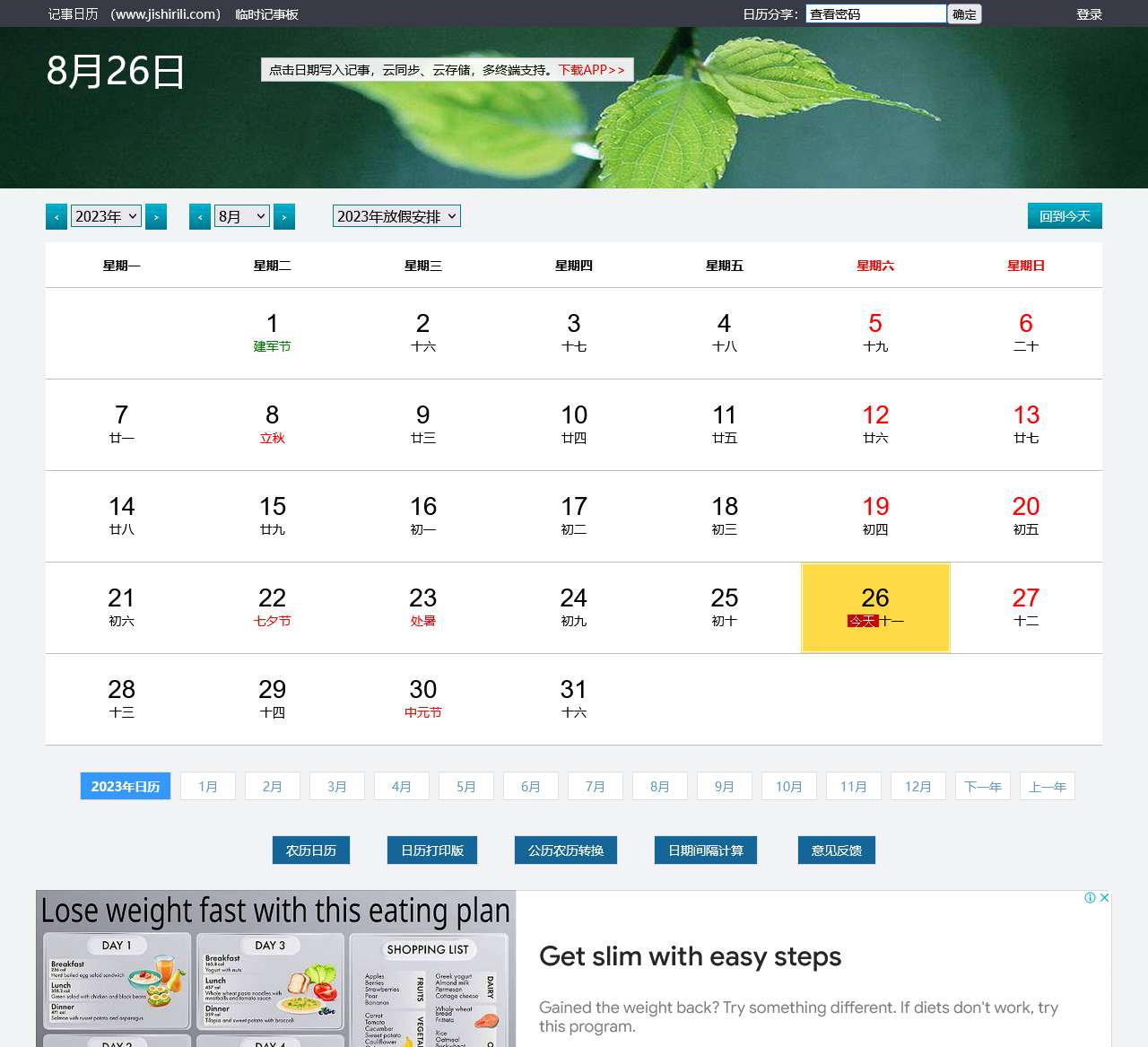The height and width of the screenshot is (1047, 1148).
Task: Select 8月 in the bottom month bar
Action: coord(660,786)
